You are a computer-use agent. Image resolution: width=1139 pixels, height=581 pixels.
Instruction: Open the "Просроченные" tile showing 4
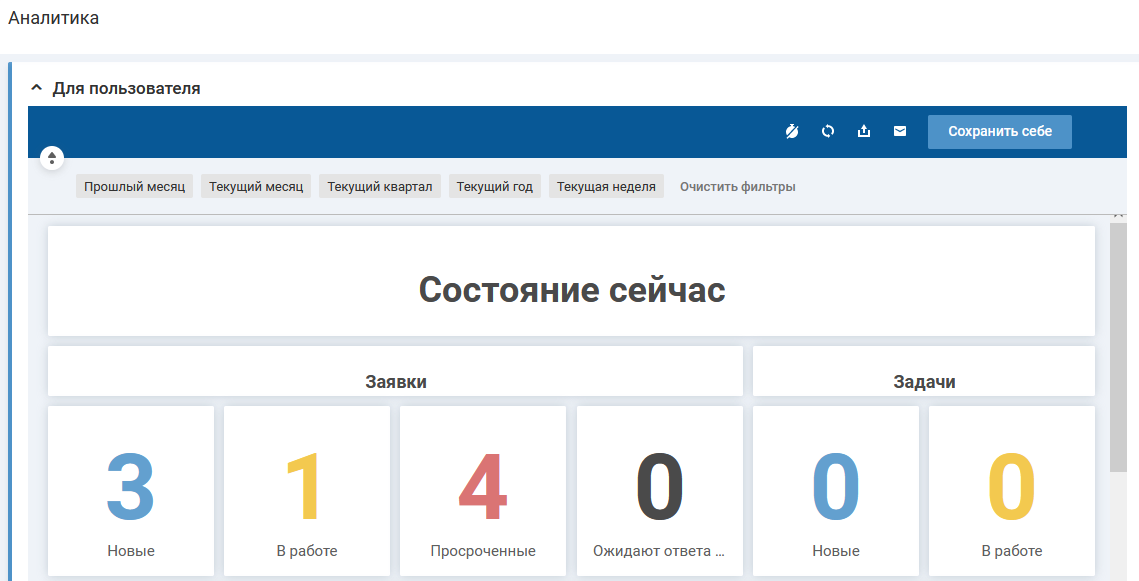pos(483,490)
